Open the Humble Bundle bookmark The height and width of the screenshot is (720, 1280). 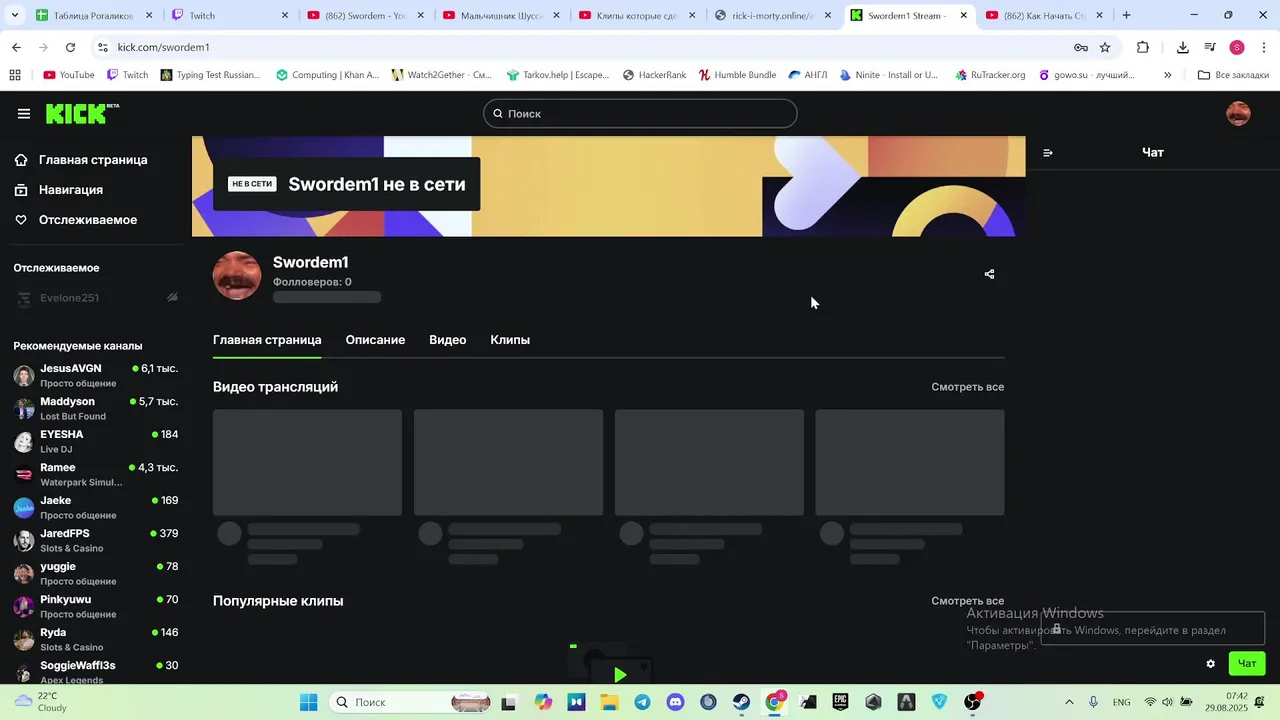(x=737, y=75)
